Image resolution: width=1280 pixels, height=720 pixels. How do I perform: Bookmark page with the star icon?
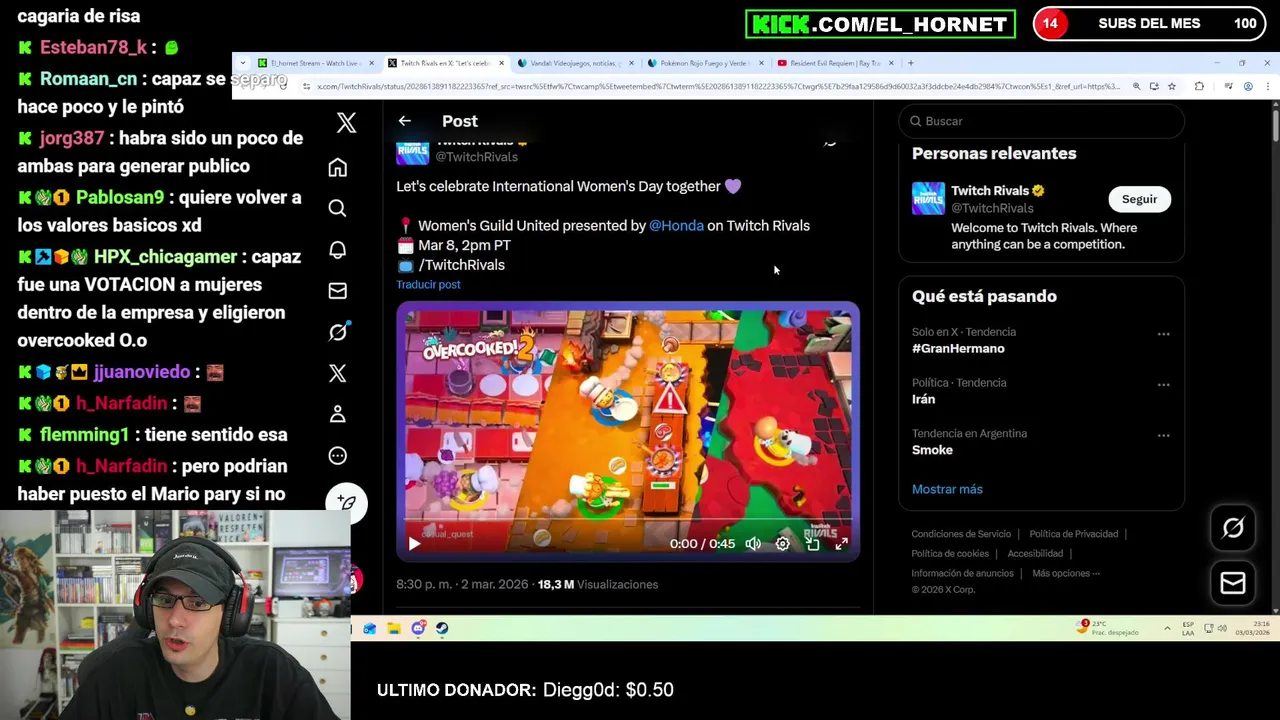click(x=1172, y=87)
